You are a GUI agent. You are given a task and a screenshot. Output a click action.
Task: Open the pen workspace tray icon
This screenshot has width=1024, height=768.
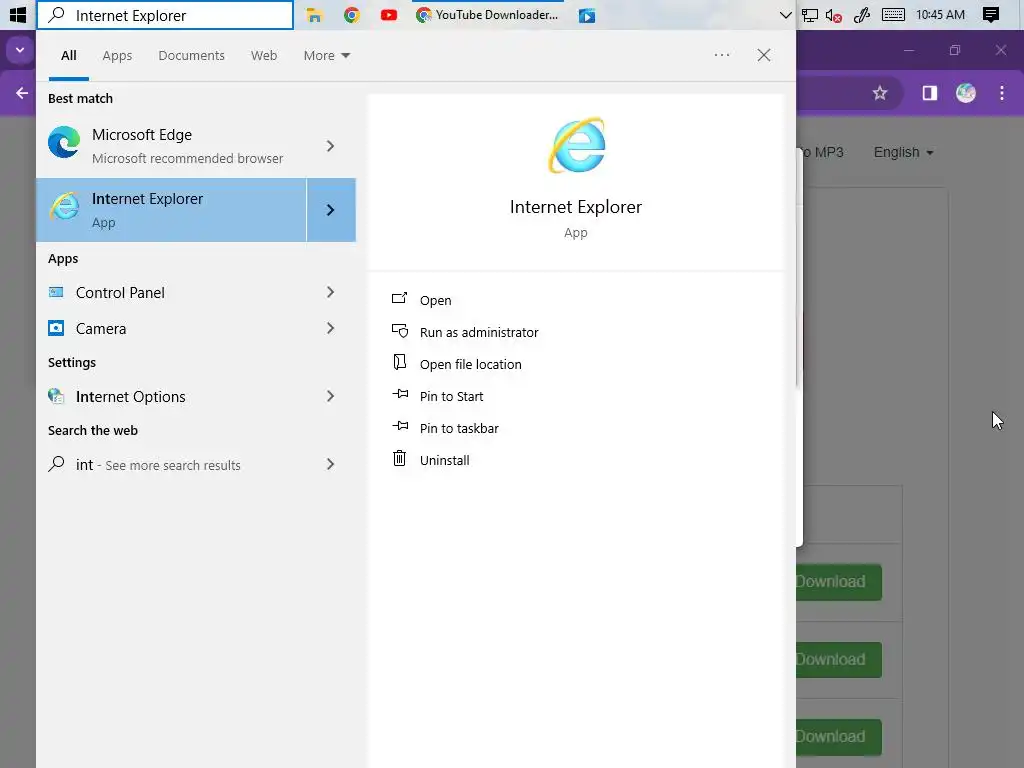[862, 15]
